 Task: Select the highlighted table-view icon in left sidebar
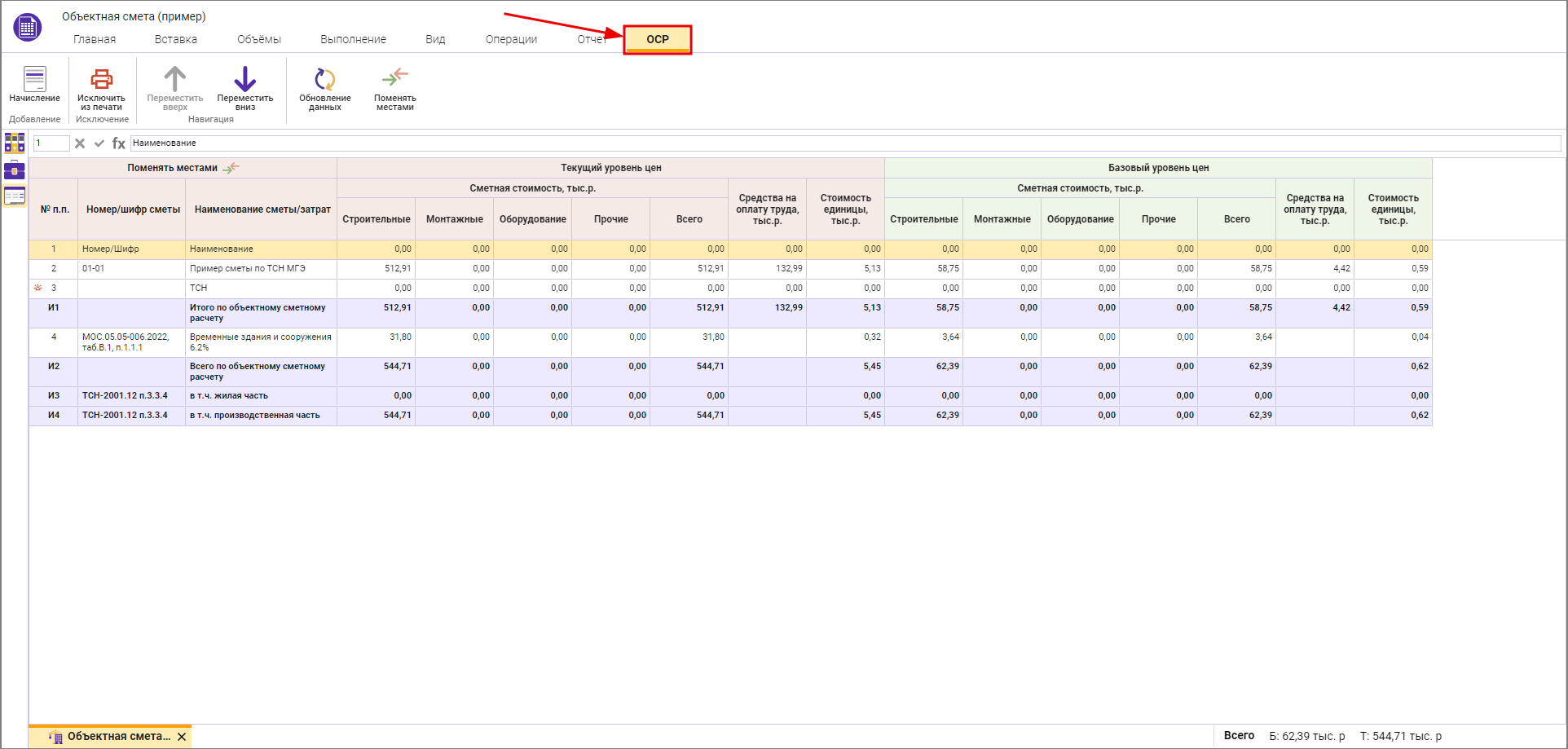pos(15,196)
